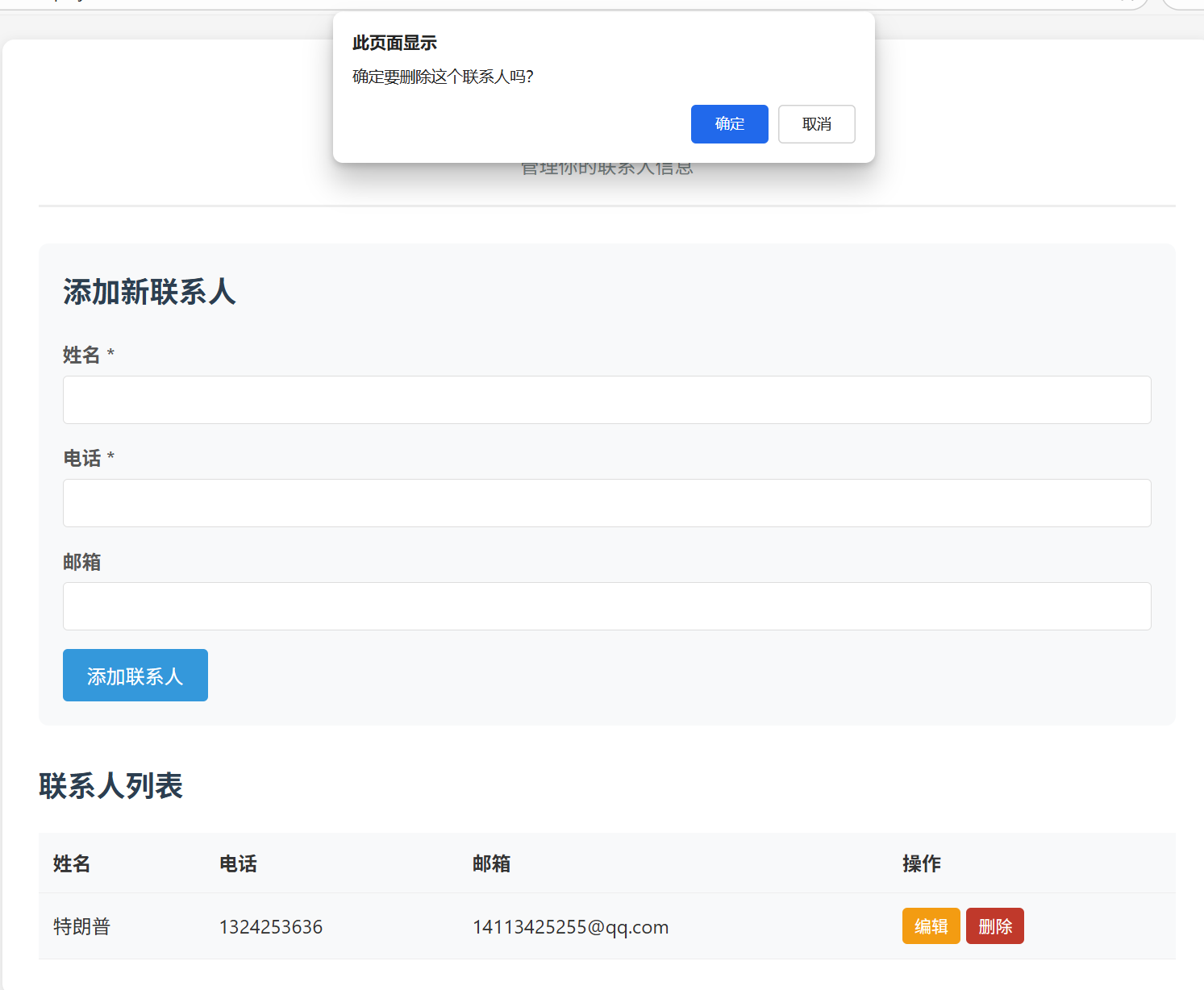Select the email 14113425255@qq.com in the table

571,926
